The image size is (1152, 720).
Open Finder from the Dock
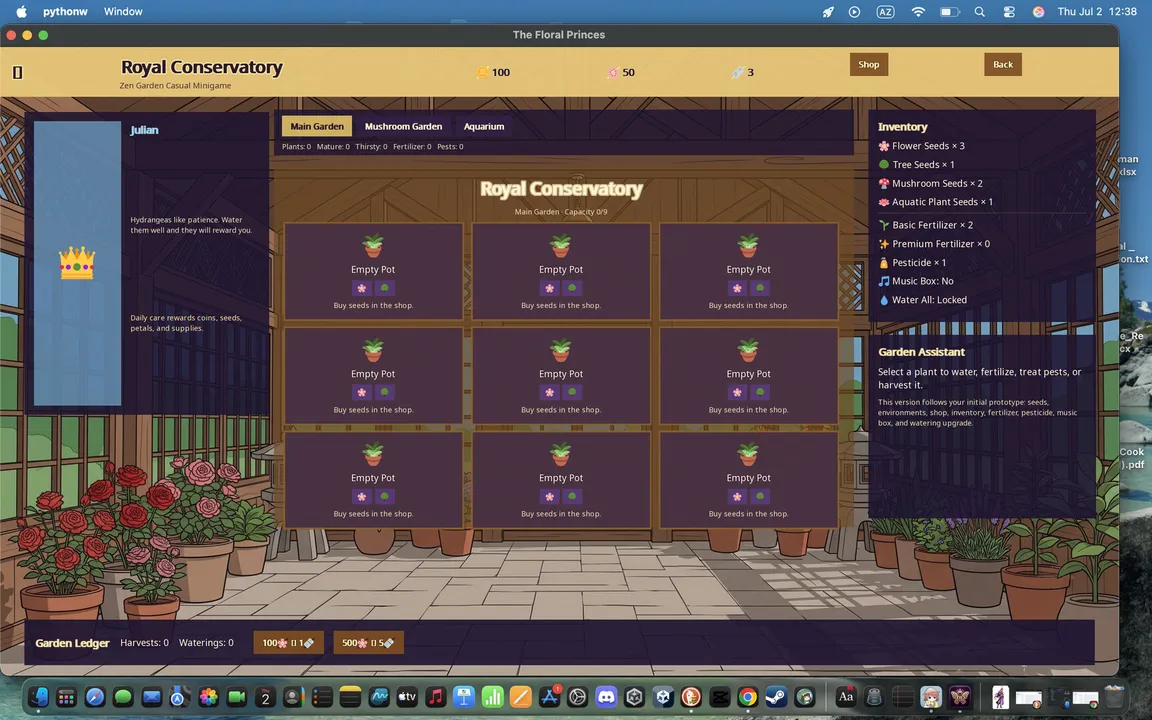tap(38, 696)
